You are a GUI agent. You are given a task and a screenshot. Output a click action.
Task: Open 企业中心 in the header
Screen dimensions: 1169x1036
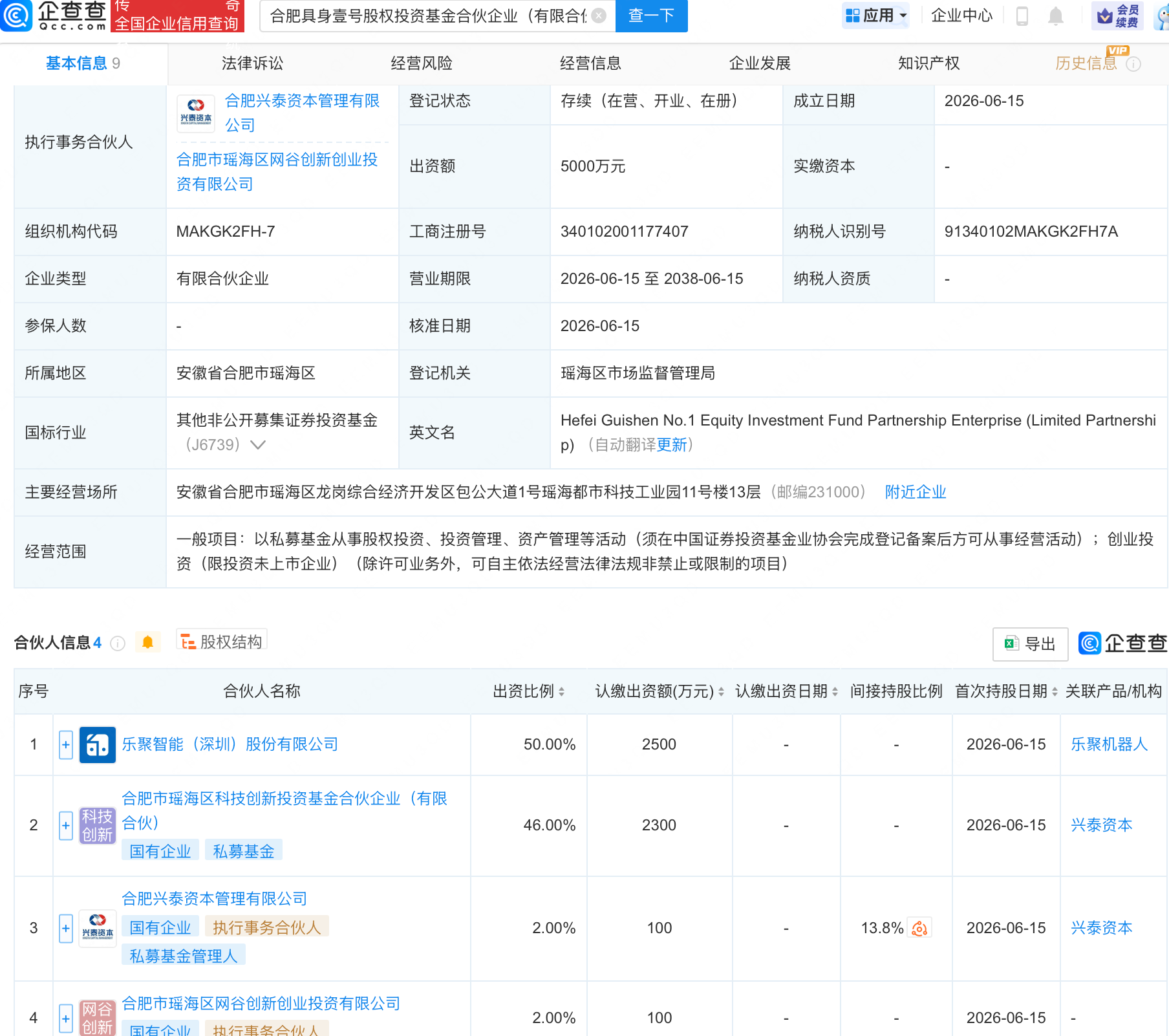point(961,16)
